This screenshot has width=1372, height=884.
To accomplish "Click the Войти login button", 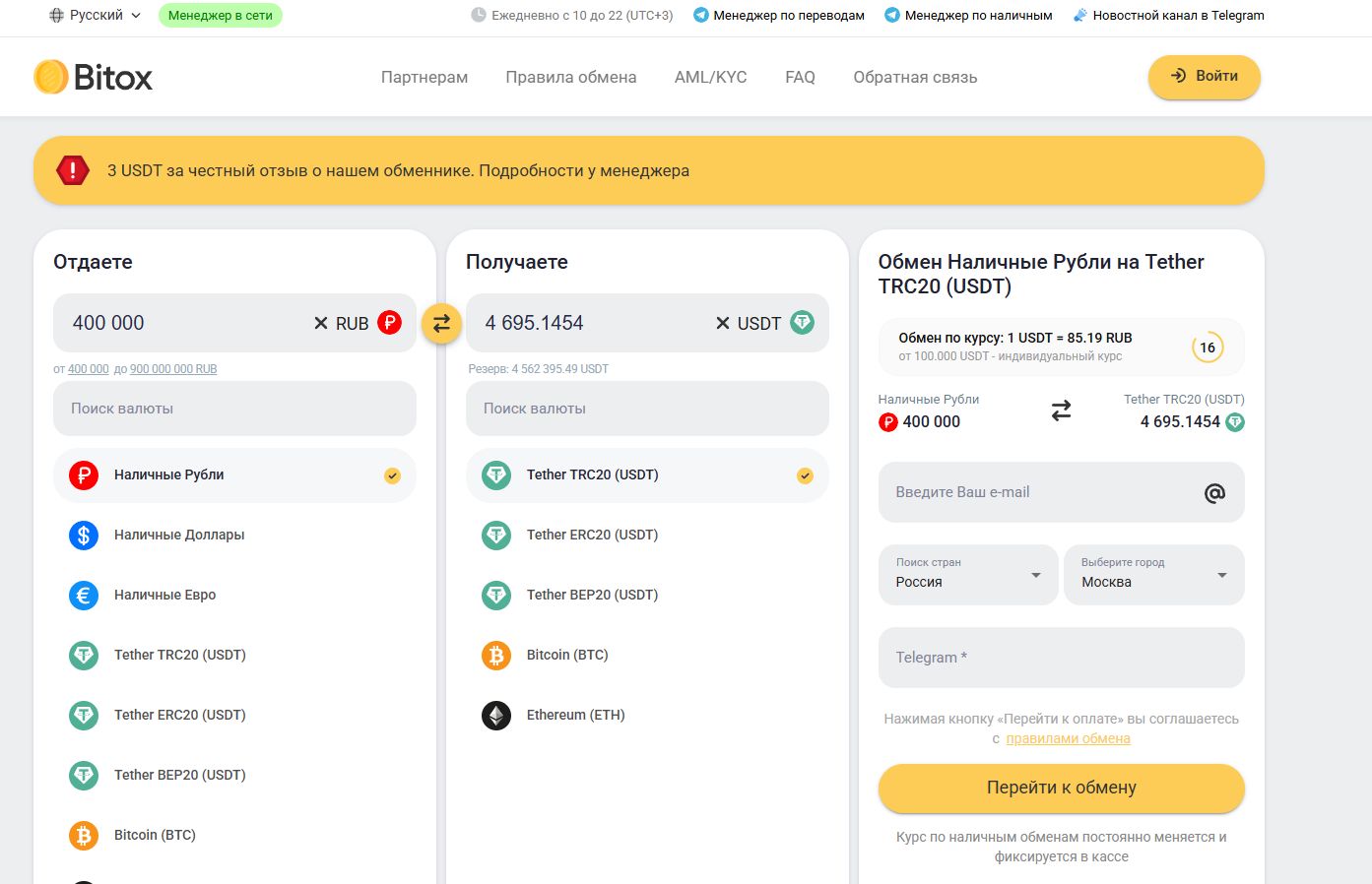I will coord(1204,76).
